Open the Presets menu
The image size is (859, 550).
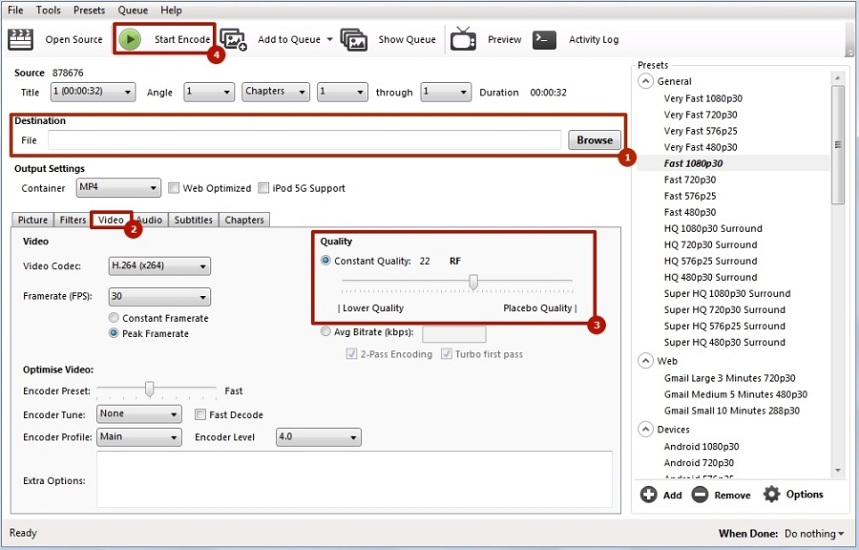(89, 10)
